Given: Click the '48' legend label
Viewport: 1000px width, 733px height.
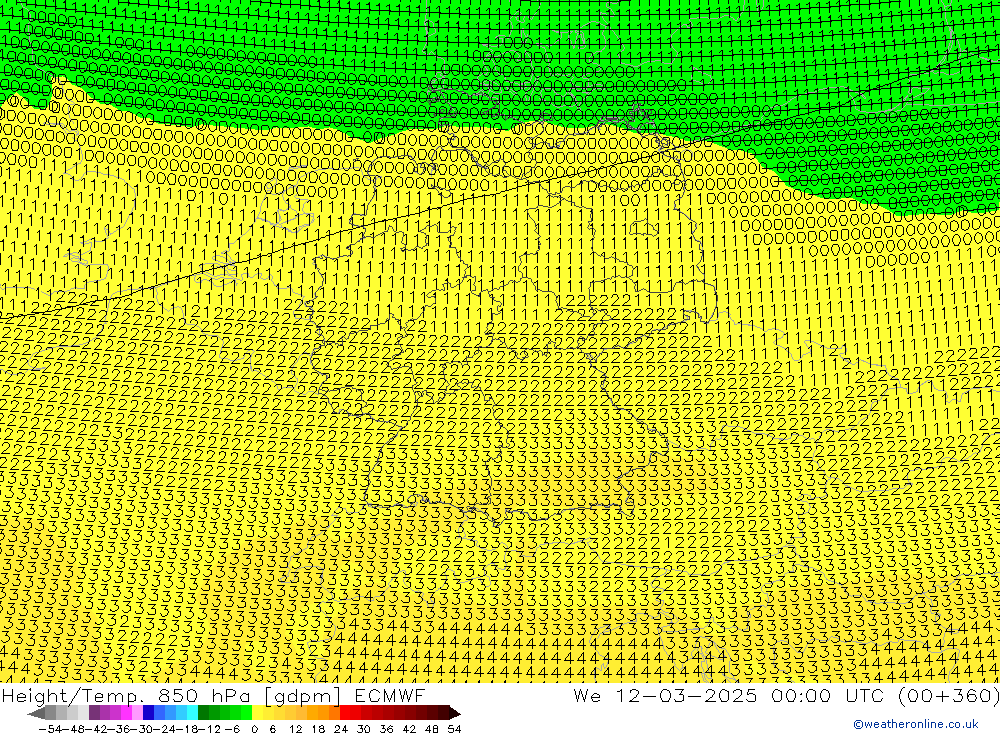Looking at the screenshot, I should point(432,729).
